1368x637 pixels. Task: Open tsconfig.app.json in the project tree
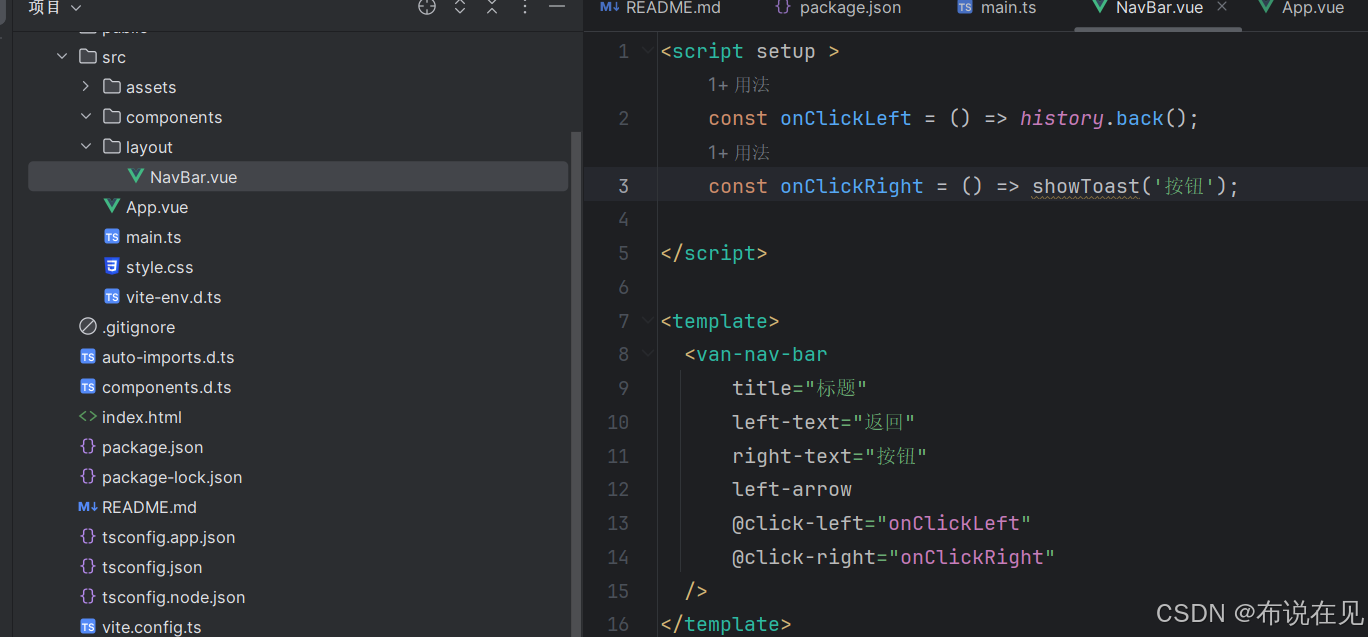tap(169, 537)
